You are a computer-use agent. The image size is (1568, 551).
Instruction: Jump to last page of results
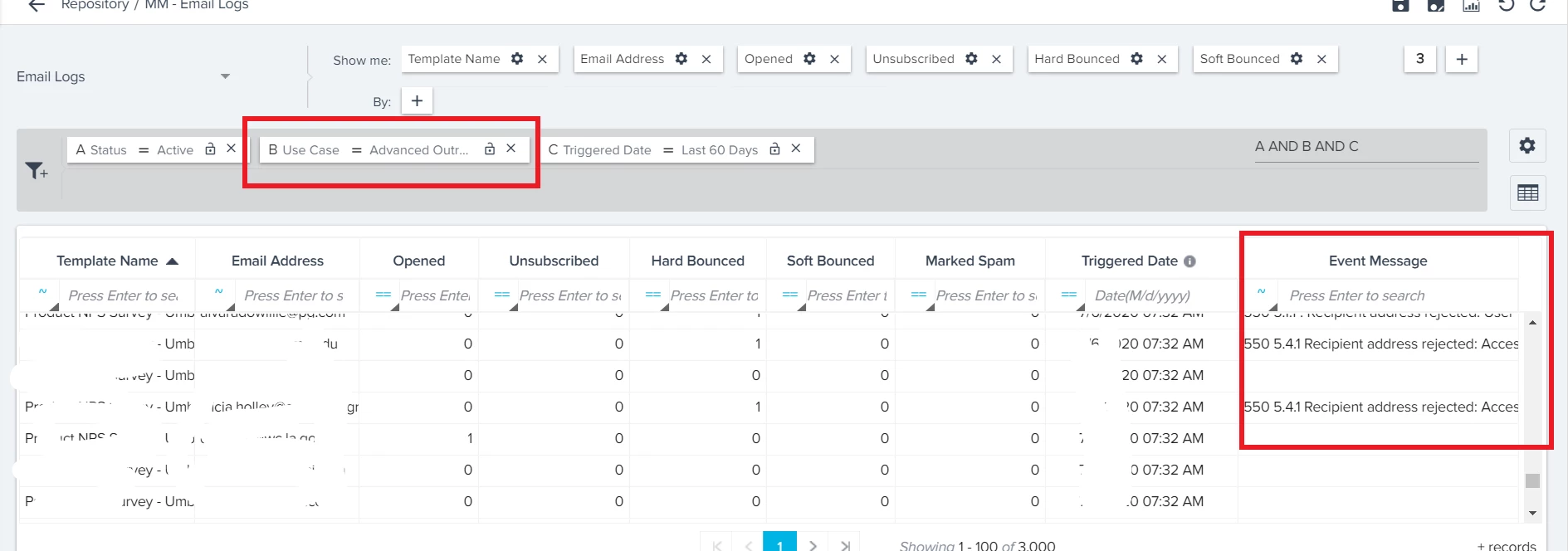845,545
